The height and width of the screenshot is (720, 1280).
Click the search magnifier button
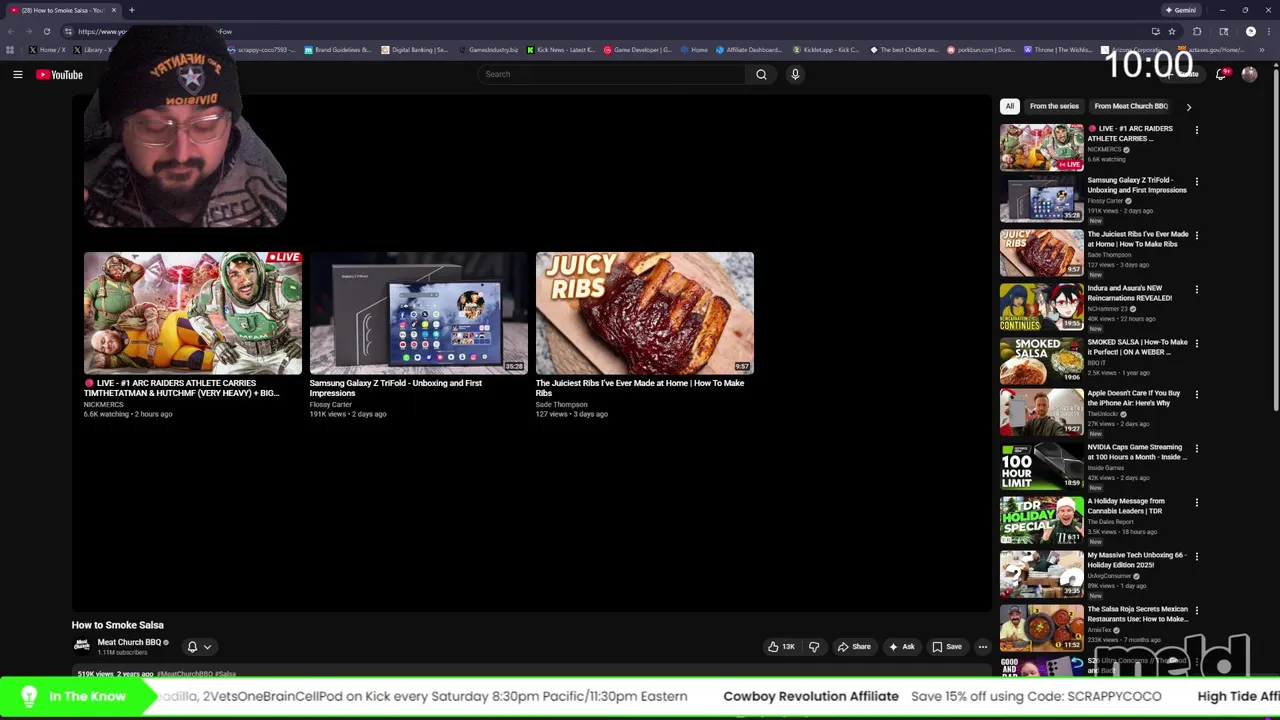tap(761, 74)
